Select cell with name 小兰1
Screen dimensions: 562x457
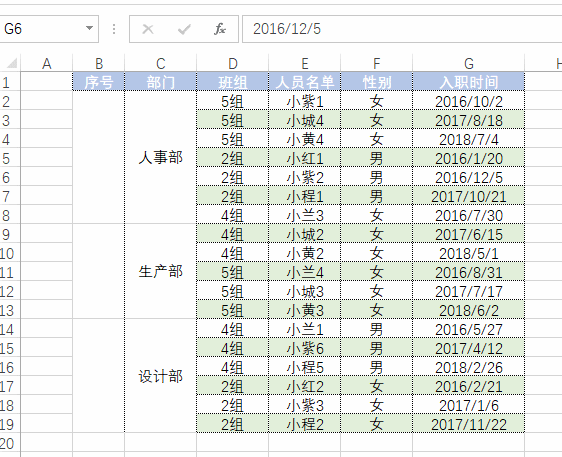click(x=305, y=329)
